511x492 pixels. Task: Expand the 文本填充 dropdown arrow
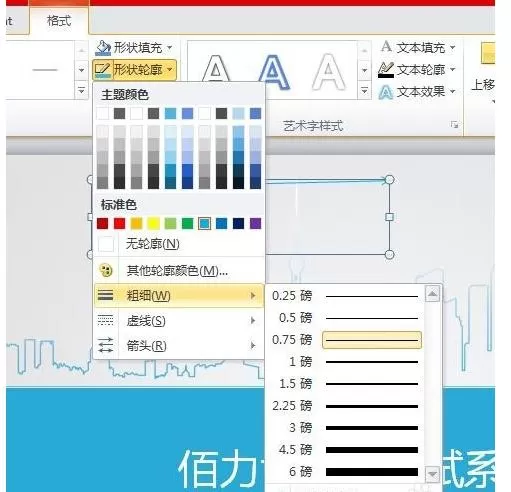point(453,48)
